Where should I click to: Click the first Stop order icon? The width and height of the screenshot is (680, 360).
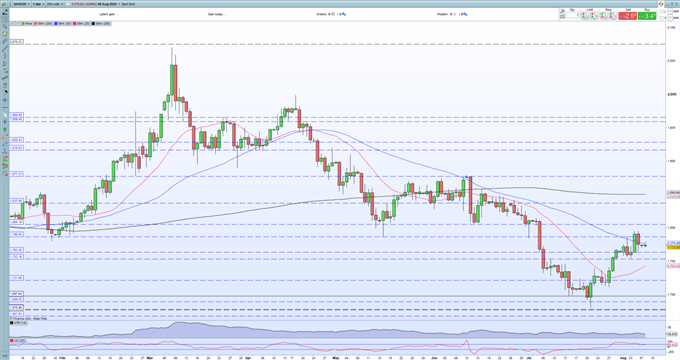click(x=604, y=16)
